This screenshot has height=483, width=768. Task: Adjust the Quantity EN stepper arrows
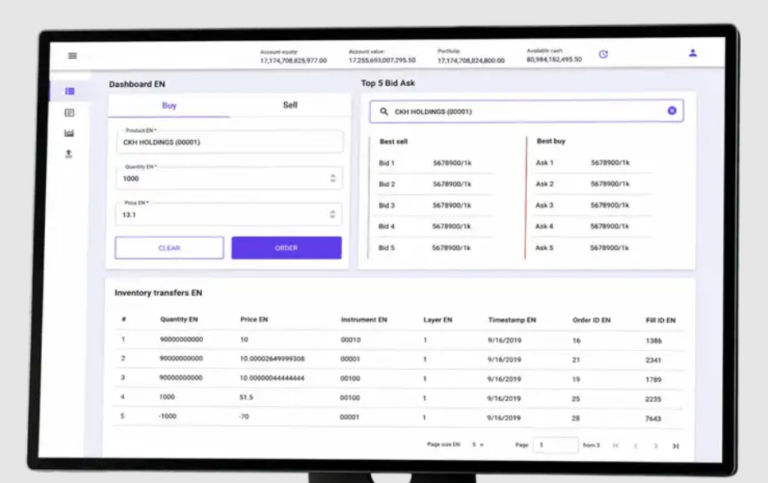pos(333,178)
